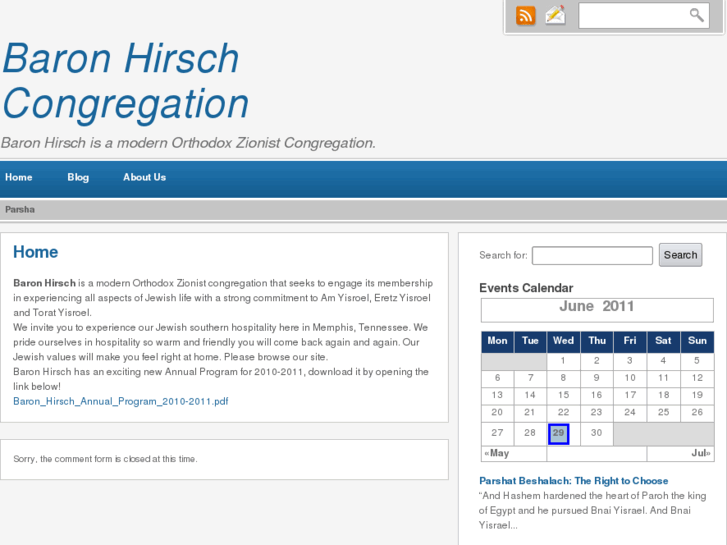Click the 'Wed' calendar column header
This screenshot has height=545, width=727.
(x=563, y=341)
